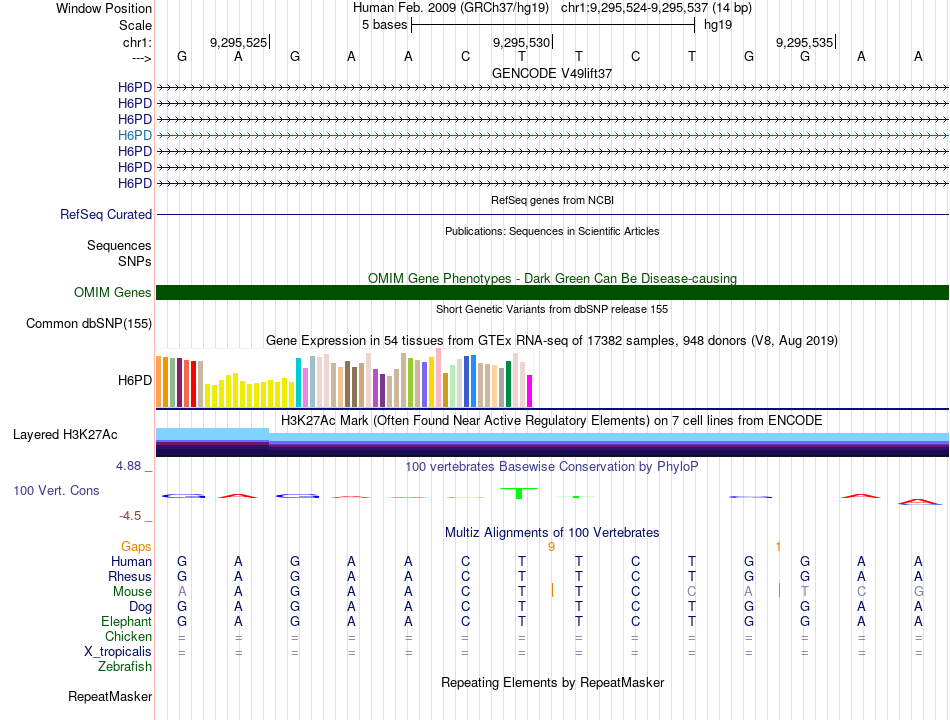
Task: Open the Layered H3K27Ac track label
Action: [x=65, y=435]
